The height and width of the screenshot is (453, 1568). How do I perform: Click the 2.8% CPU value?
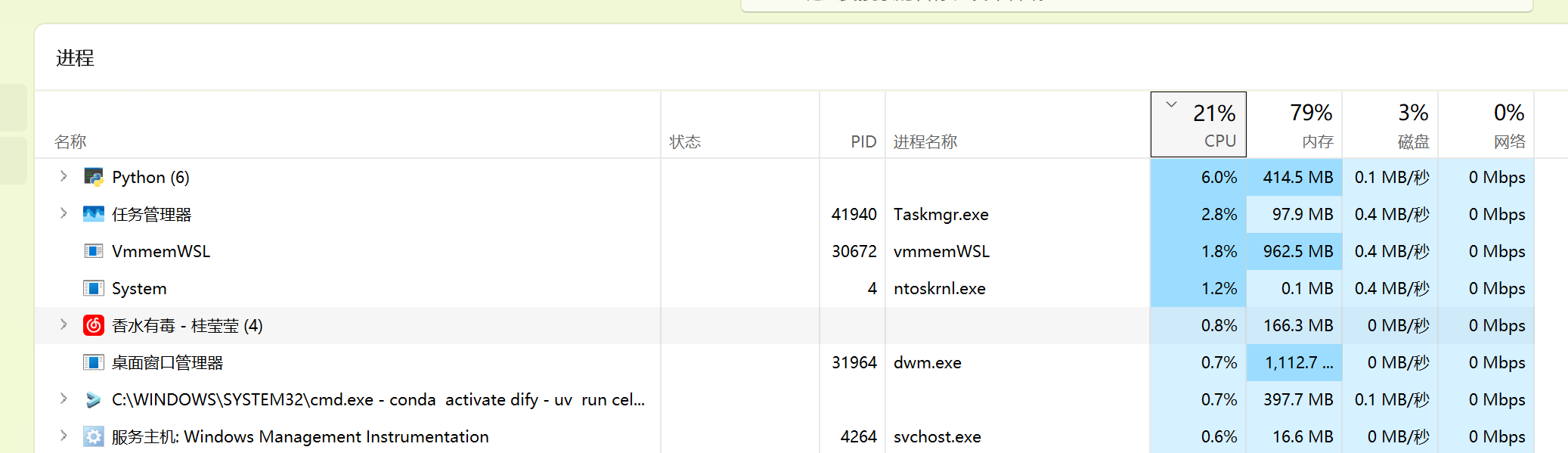click(x=1219, y=214)
